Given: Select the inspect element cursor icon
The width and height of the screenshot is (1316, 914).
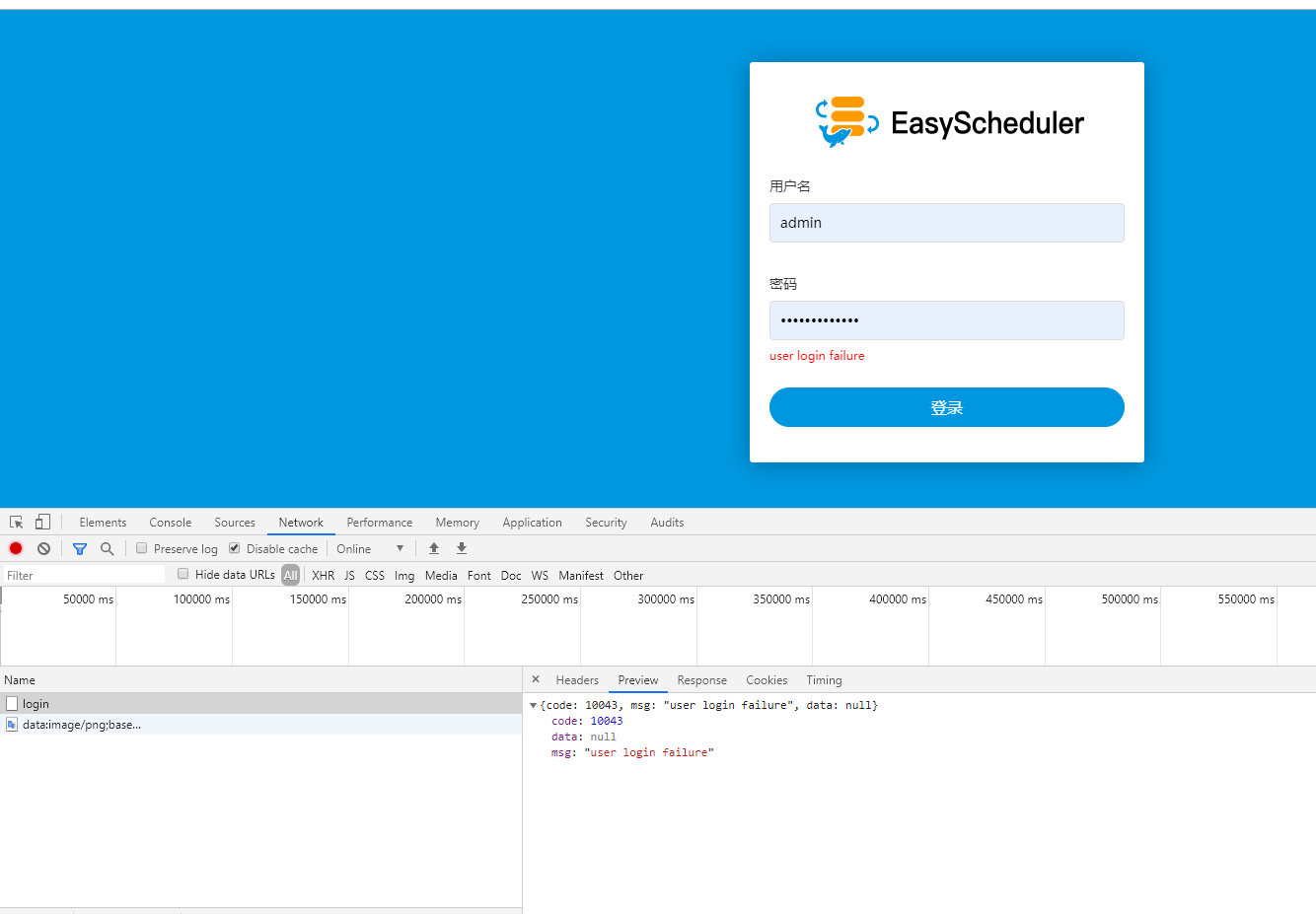Looking at the screenshot, I should 17,523.
